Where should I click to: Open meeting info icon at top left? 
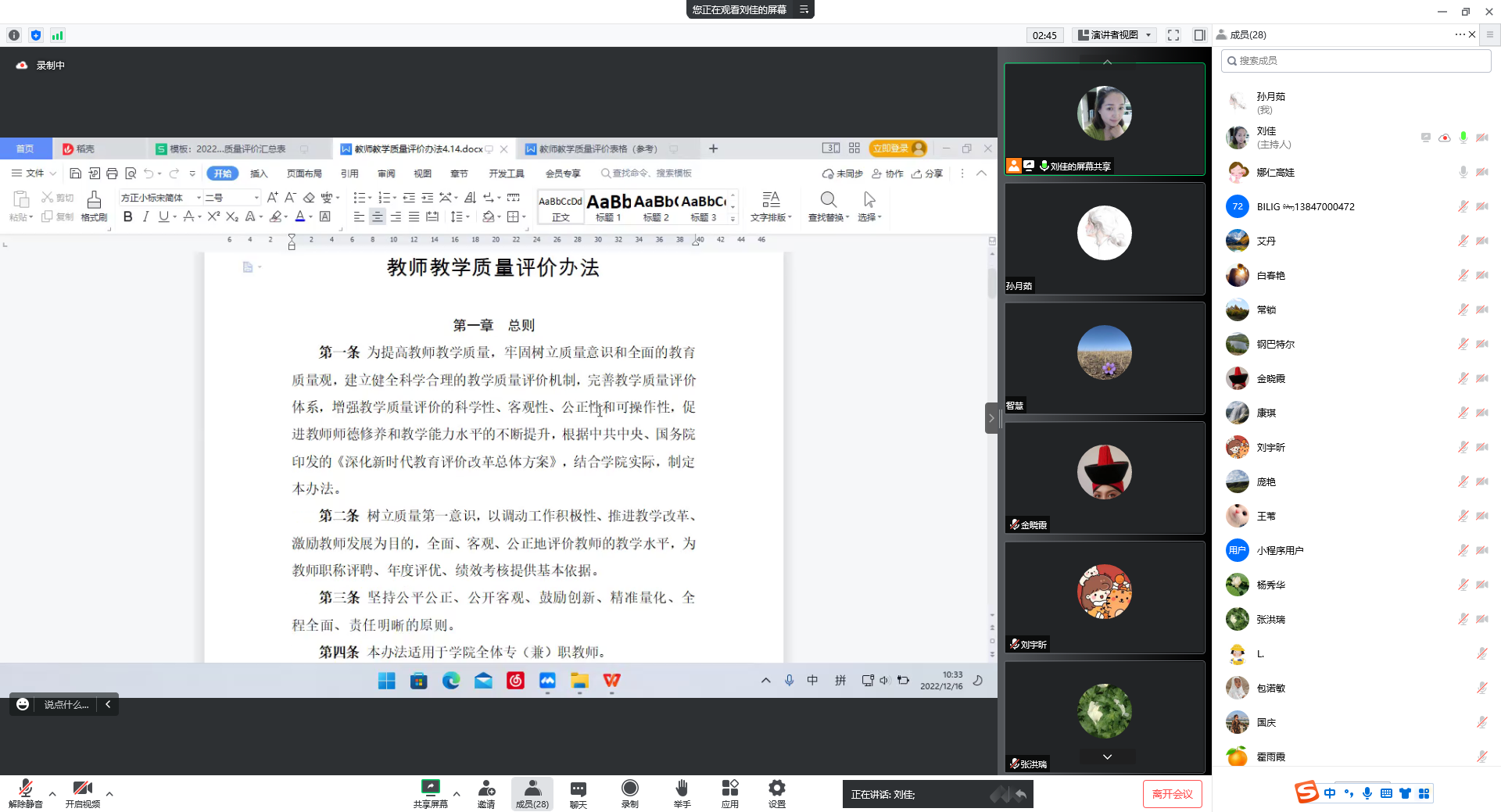click(x=14, y=35)
